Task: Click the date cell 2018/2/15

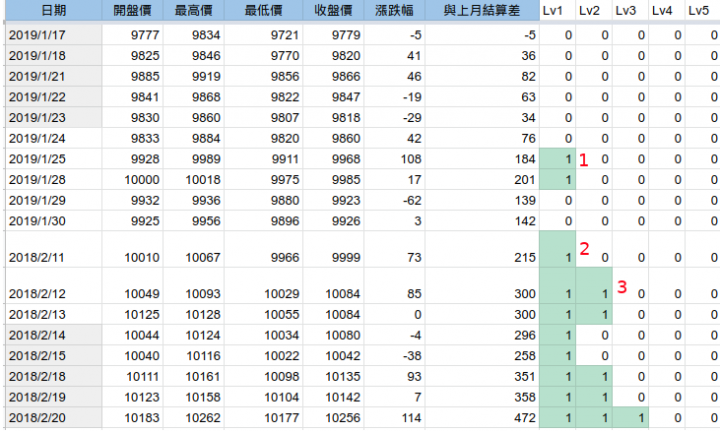Action: (x=53, y=356)
